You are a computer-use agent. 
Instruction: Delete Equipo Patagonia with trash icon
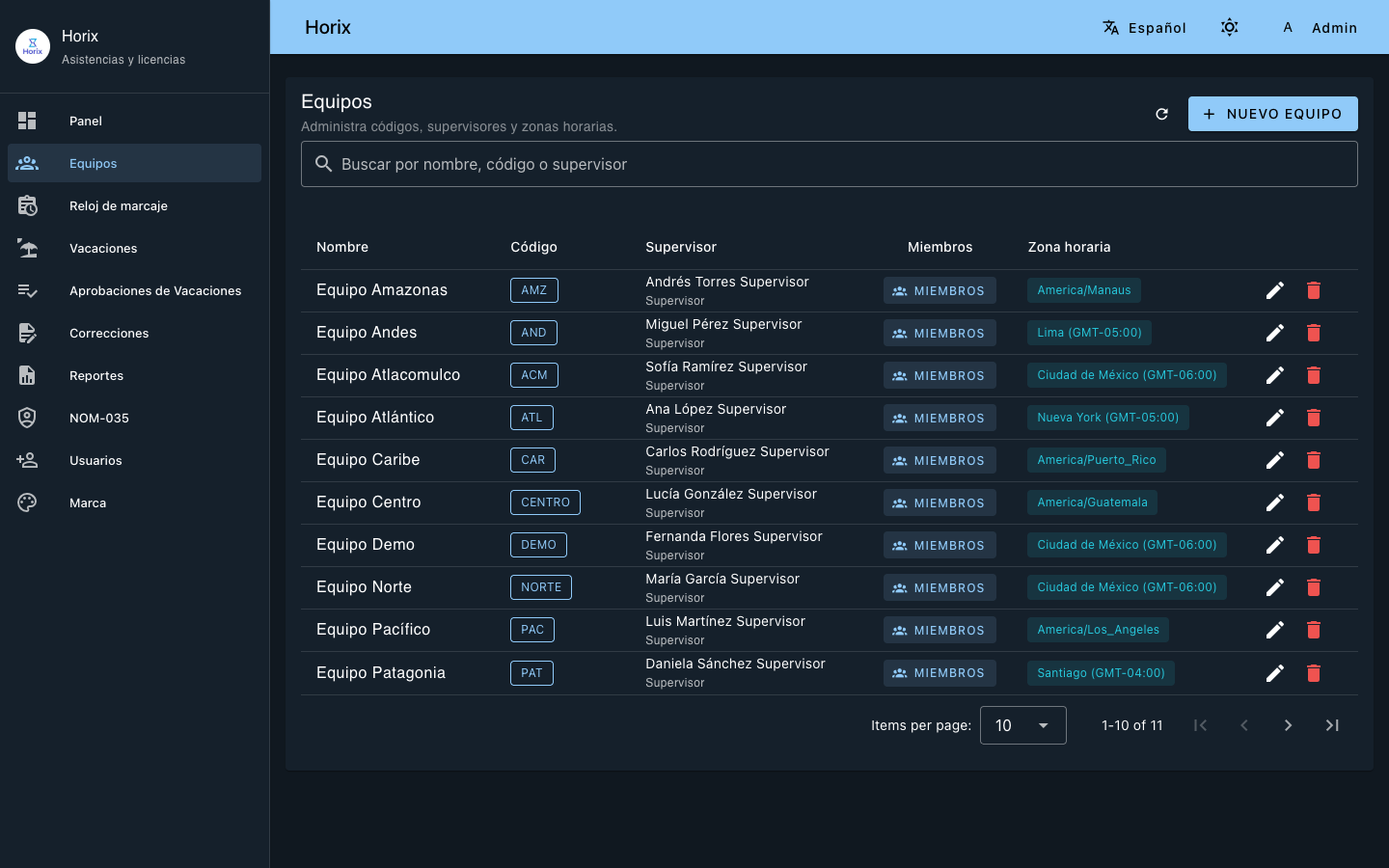1313,673
